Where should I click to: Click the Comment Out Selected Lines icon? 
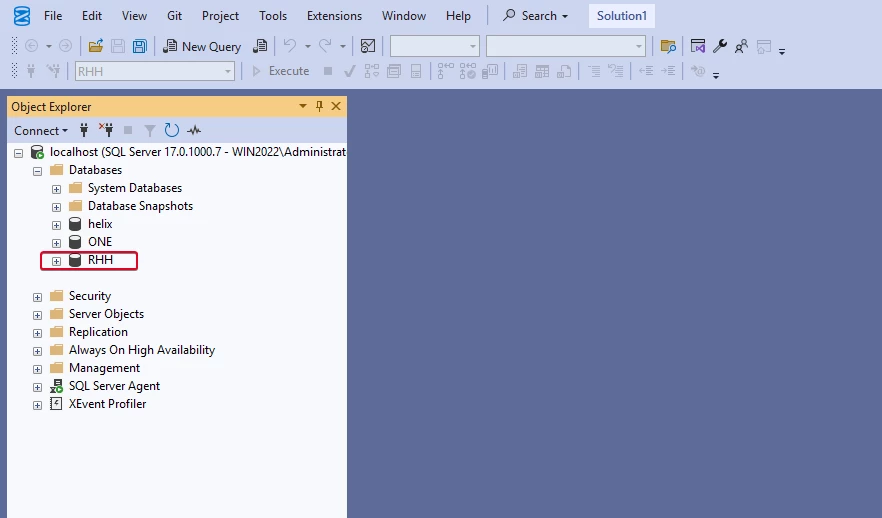(x=594, y=71)
